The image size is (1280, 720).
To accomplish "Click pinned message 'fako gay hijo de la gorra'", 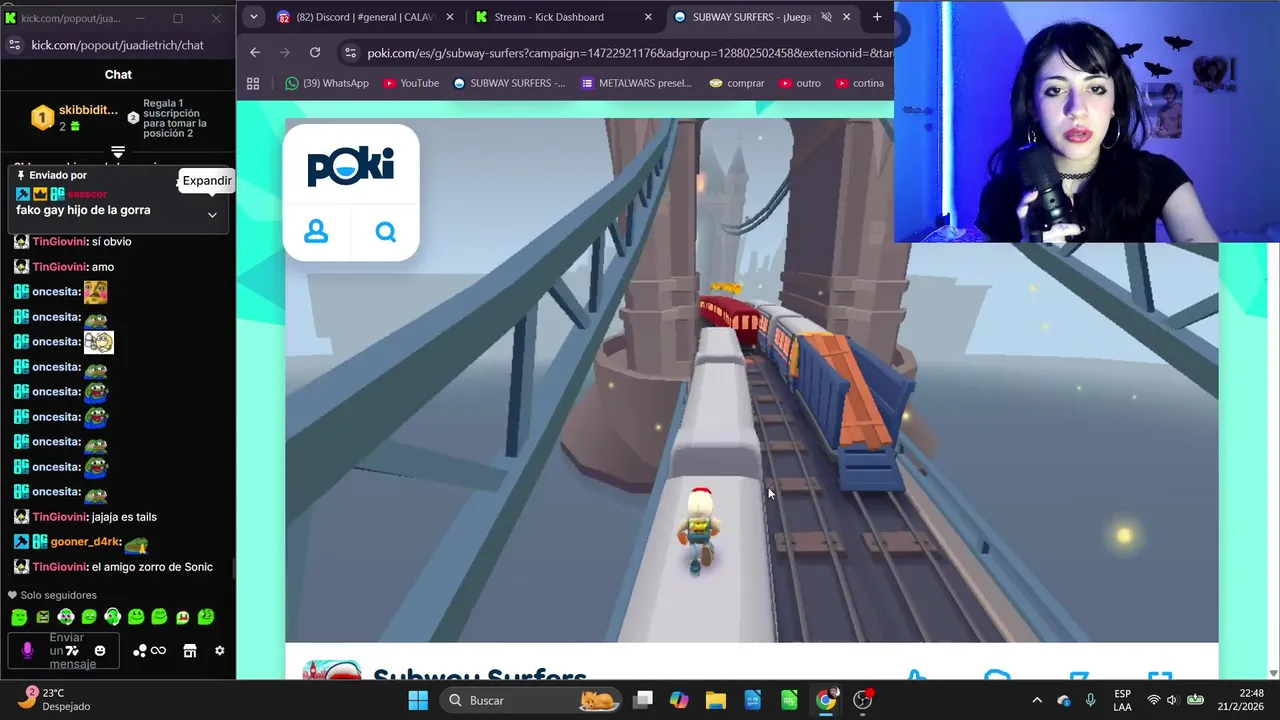I will pos(83,210).
